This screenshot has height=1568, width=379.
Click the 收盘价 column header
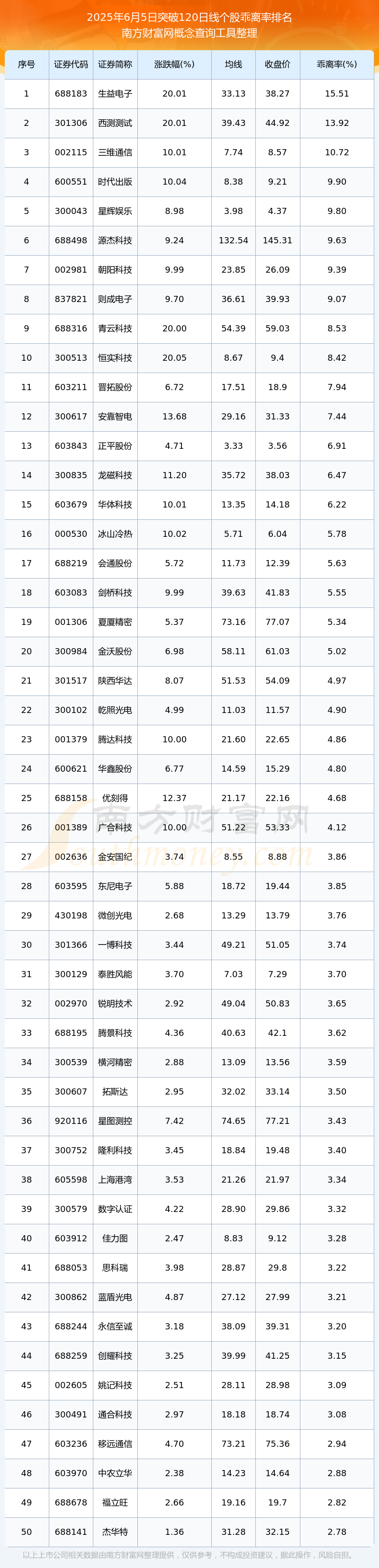click(x=277, y=64)
